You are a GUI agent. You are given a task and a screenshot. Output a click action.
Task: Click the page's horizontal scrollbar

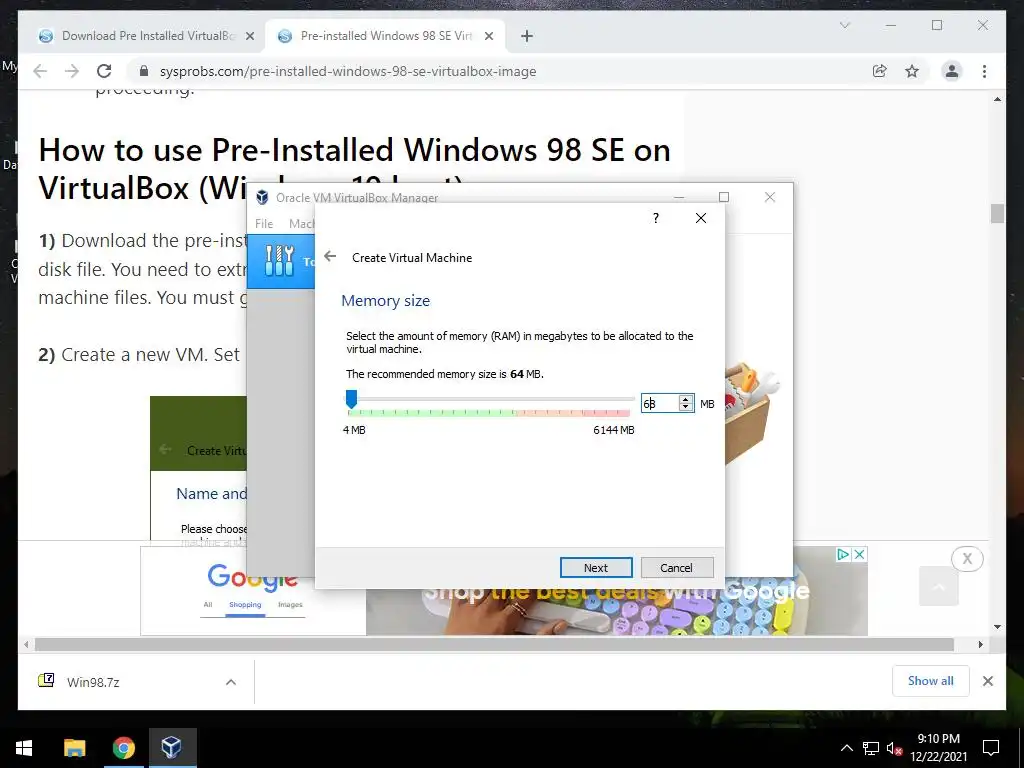(x=494, y=645)
